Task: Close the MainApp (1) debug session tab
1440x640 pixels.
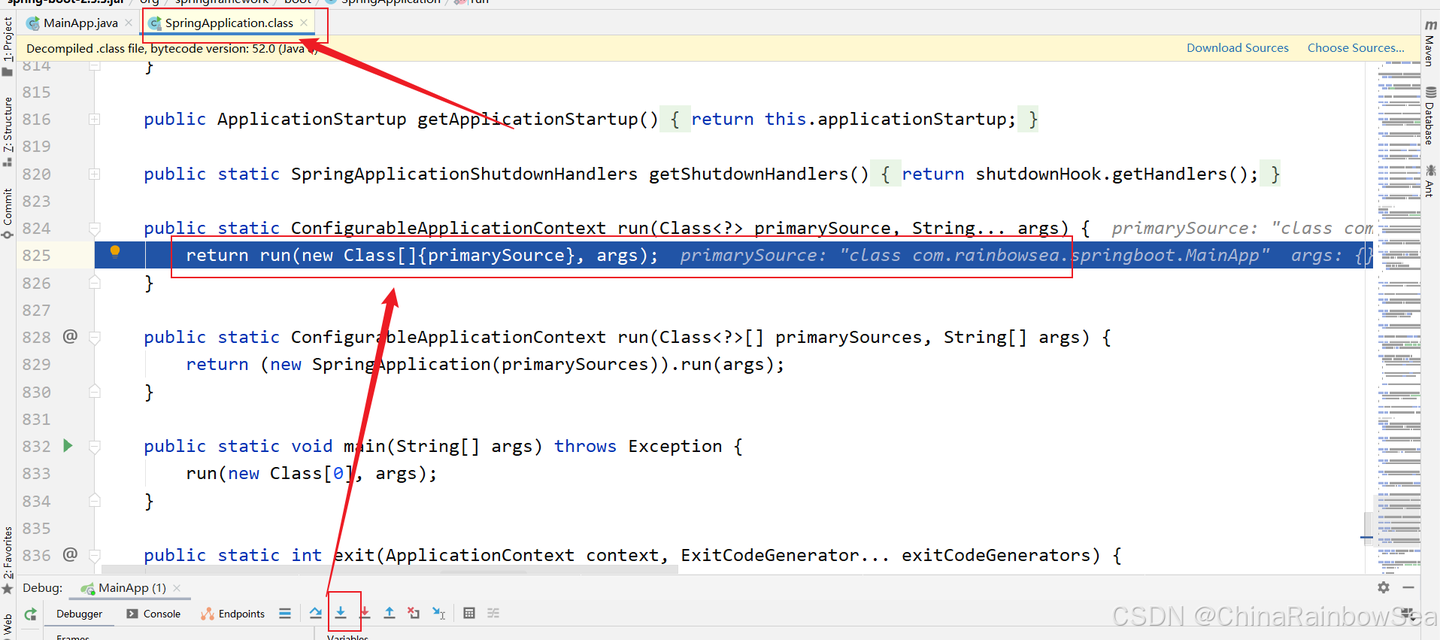Action: (x=177, y=588)
